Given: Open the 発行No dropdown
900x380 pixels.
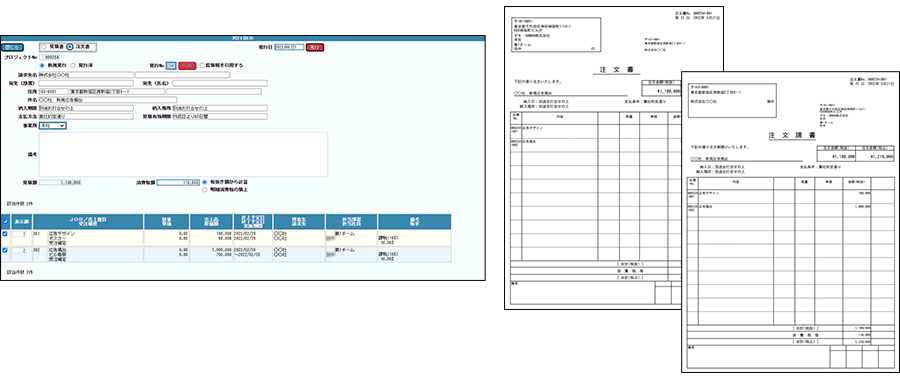Looking at the screenshot, I should click(170, 66).
